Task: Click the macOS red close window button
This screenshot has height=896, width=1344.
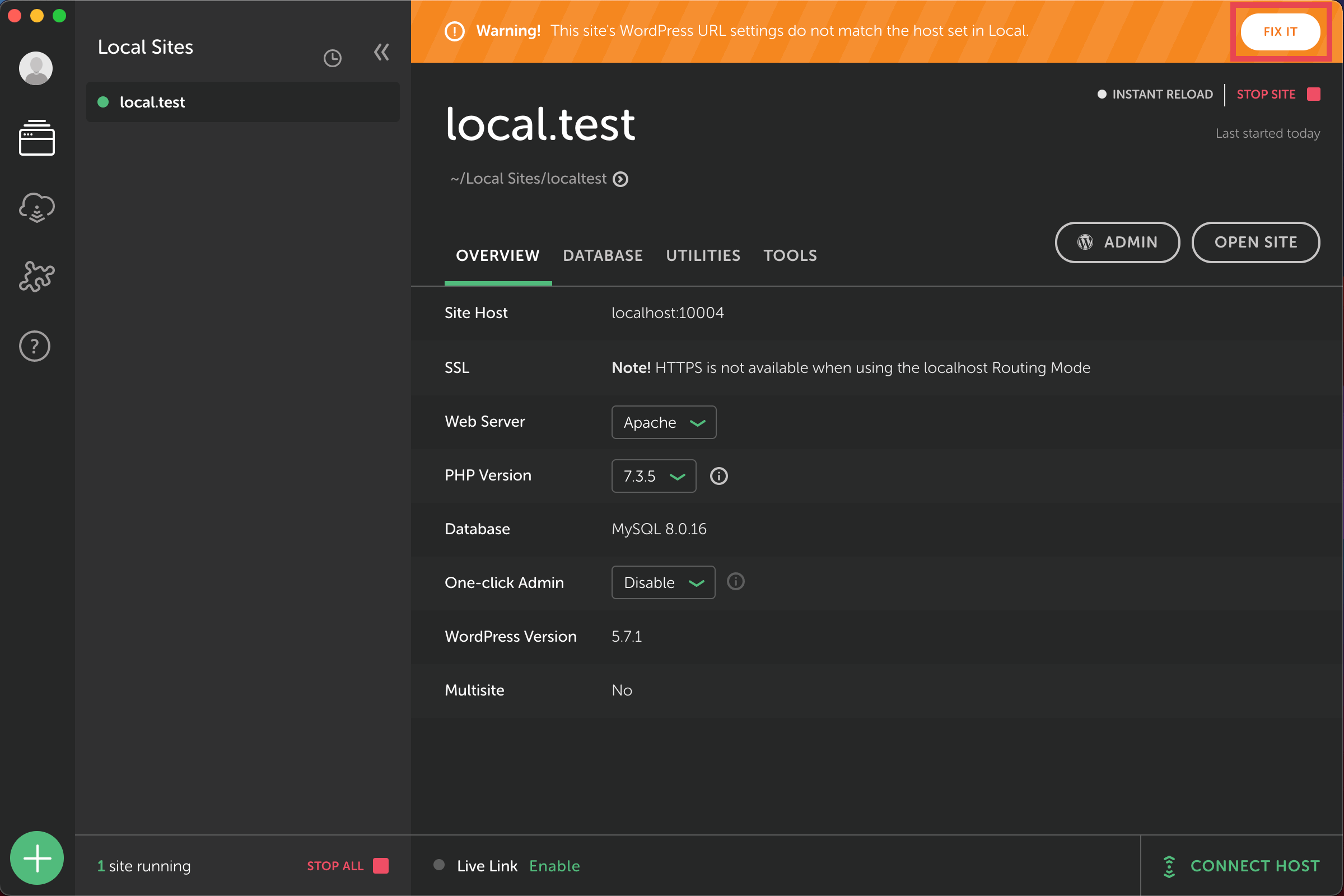Action: tap(15, 16)
